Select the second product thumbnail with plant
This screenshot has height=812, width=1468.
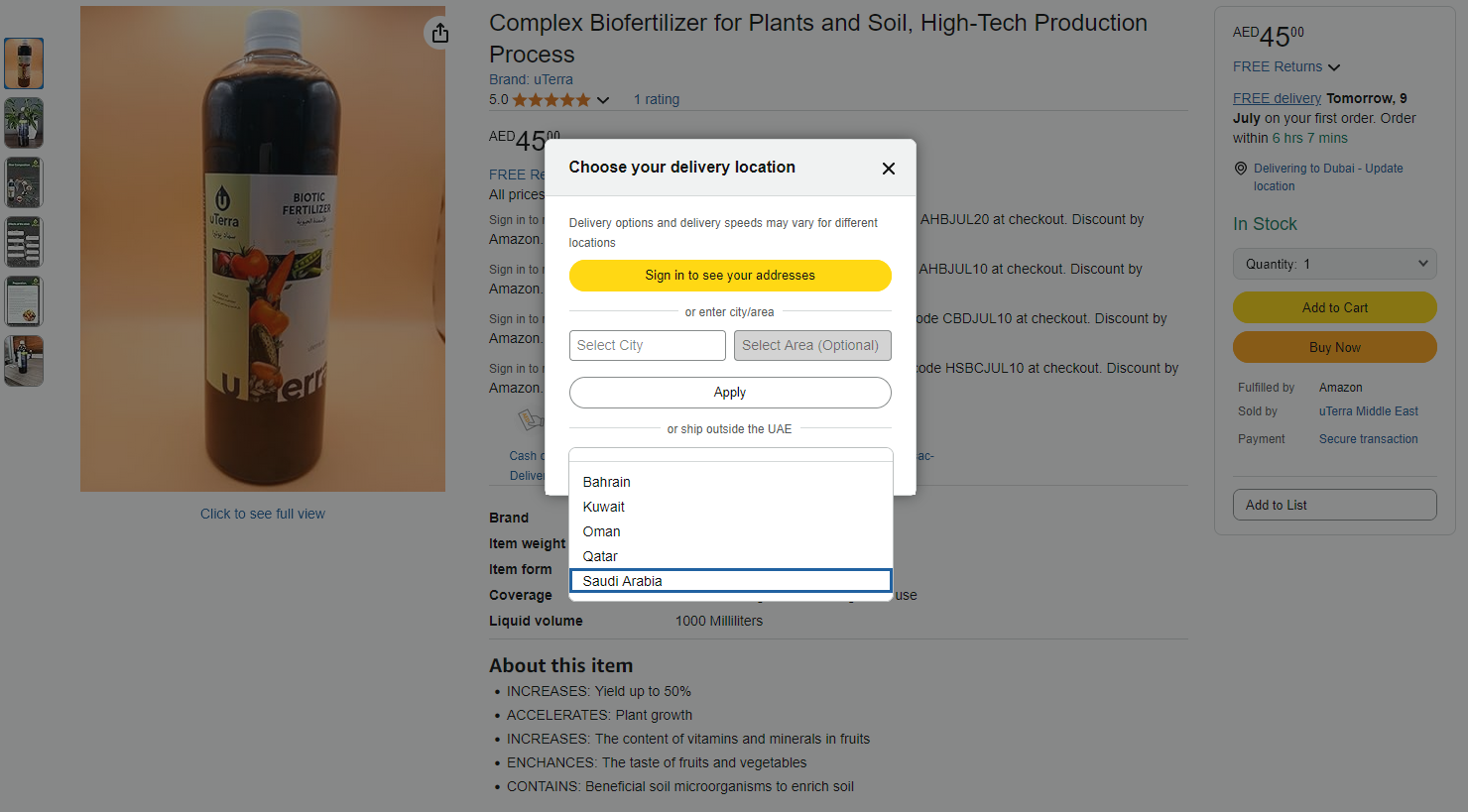point(24,123)
